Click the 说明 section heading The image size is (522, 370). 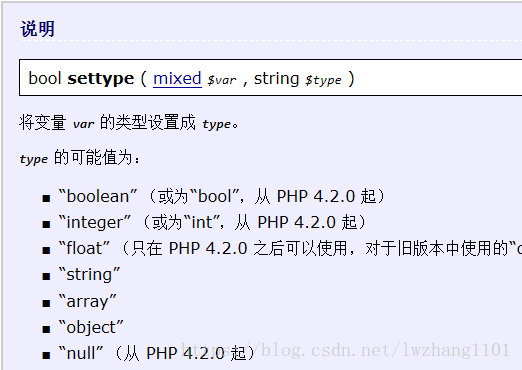pyautogui.click(x=37, y=29)
